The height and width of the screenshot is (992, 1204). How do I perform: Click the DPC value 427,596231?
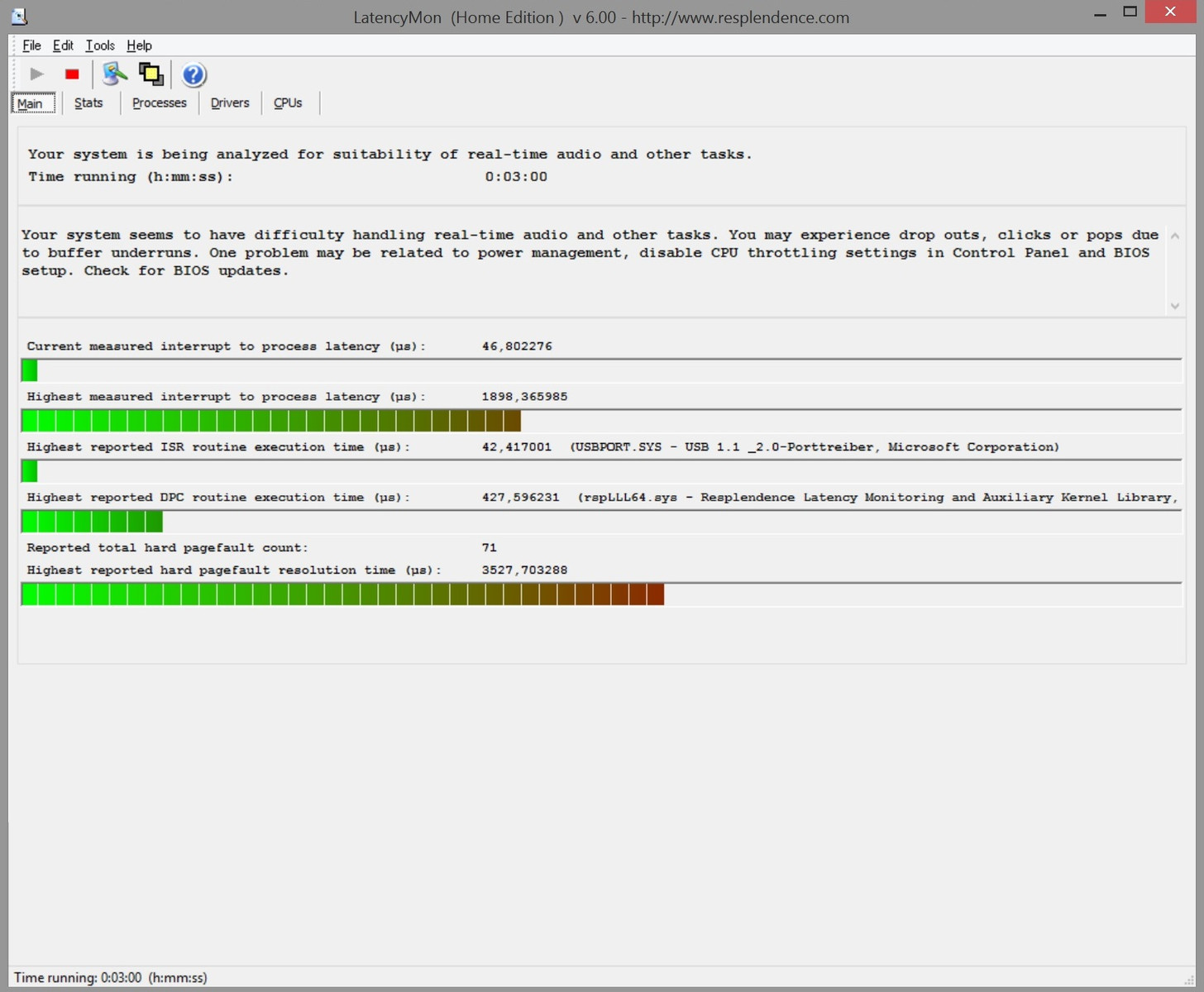(x=520, y=498)
